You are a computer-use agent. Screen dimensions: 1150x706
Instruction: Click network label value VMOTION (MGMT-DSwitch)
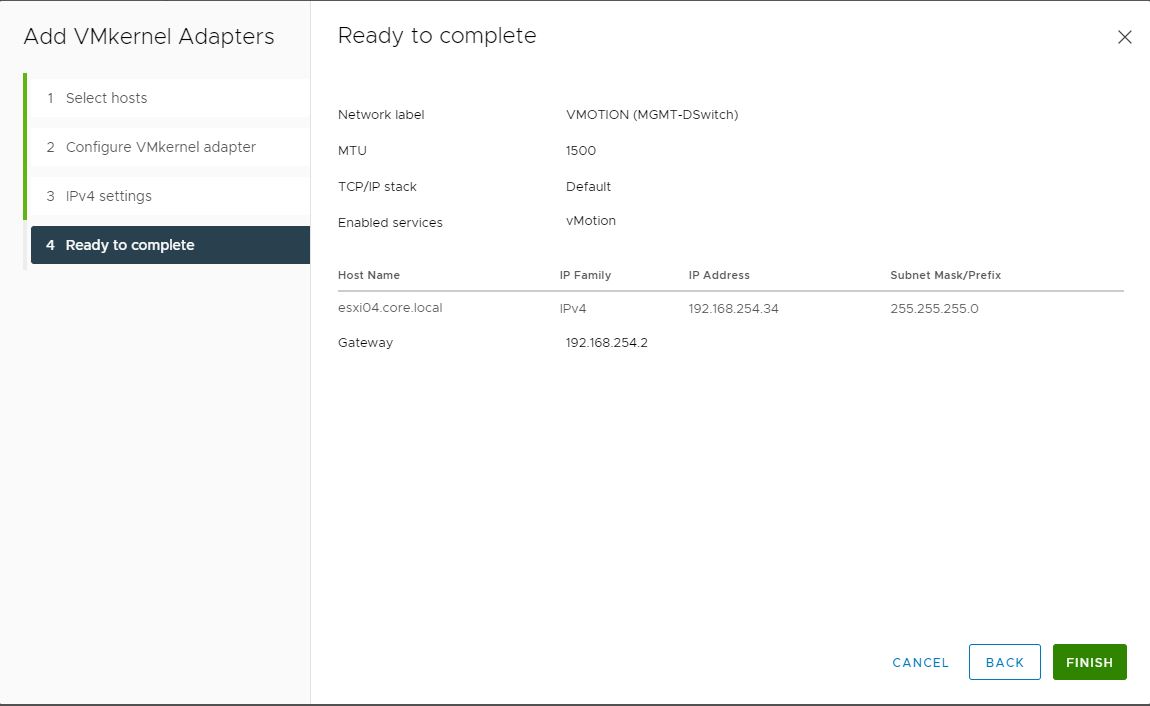click(652, 114)
